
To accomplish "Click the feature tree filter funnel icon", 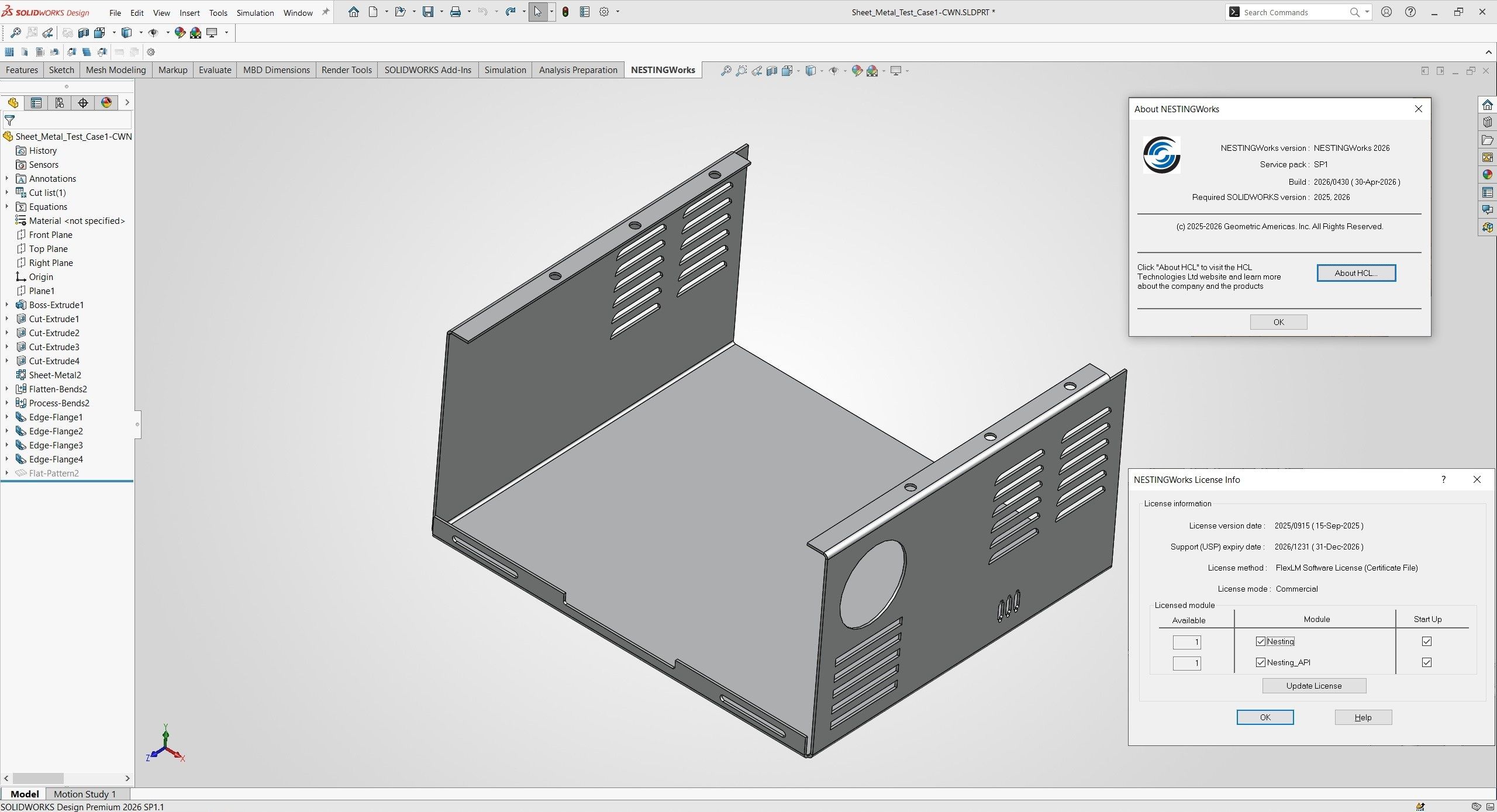I will (9, 120).
